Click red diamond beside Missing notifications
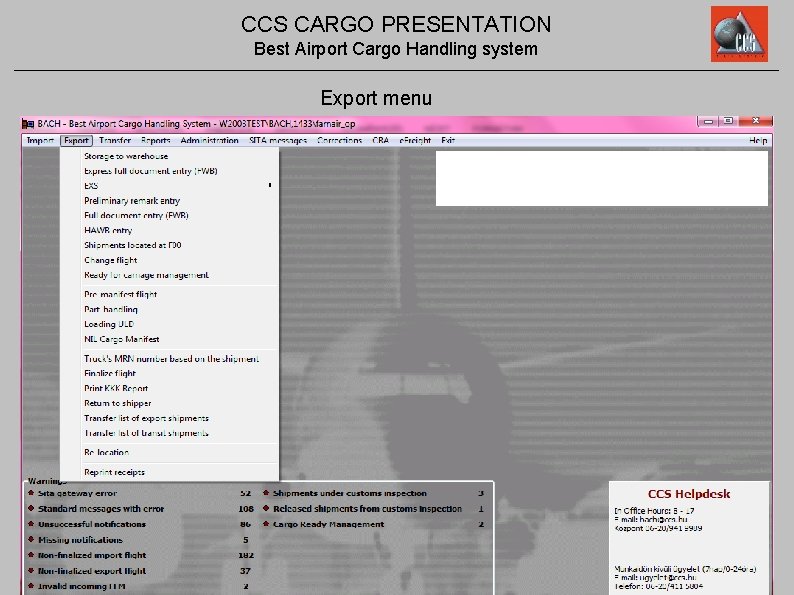Screen dimensions: 794x595 click(31, 539)
